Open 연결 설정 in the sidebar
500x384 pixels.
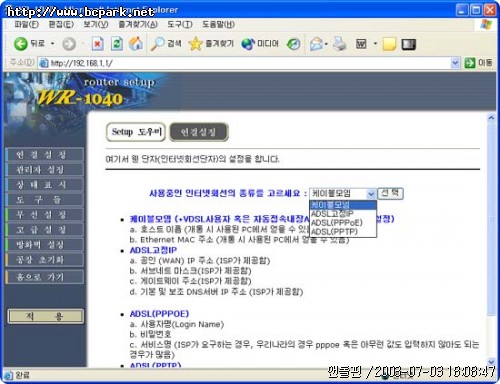click(45, 155)
